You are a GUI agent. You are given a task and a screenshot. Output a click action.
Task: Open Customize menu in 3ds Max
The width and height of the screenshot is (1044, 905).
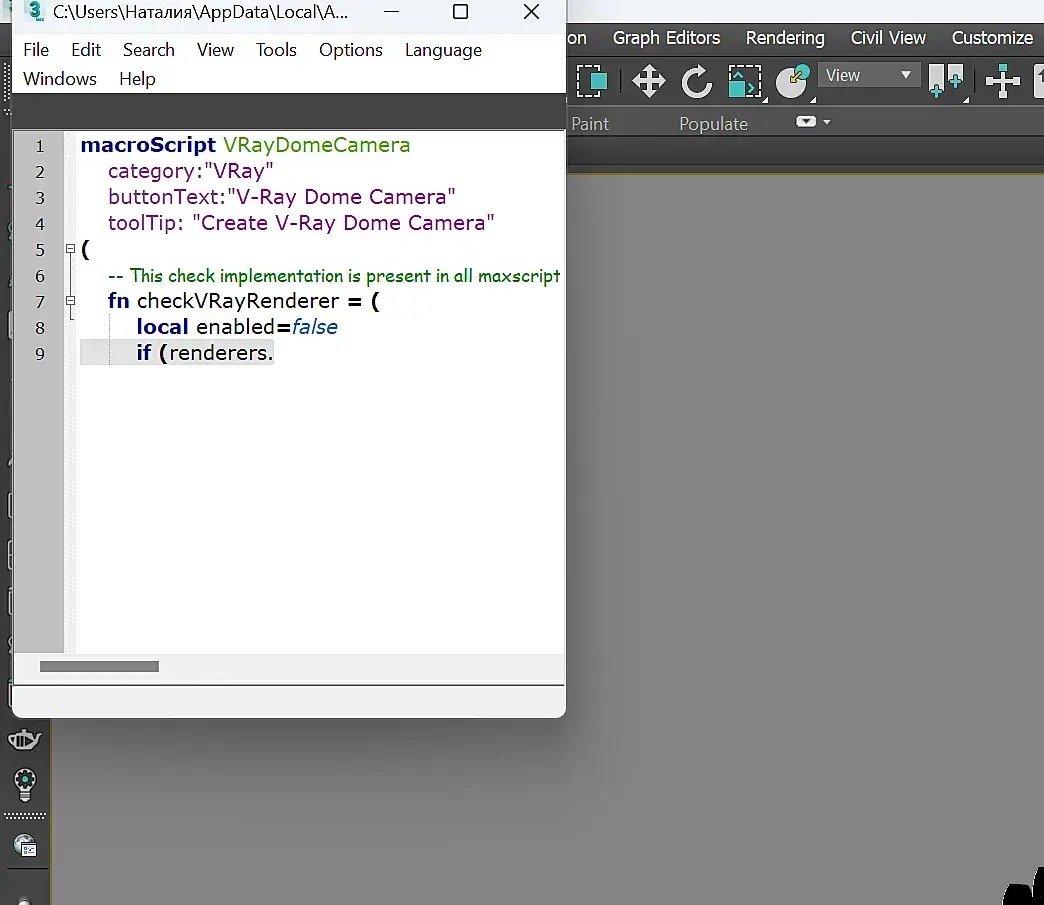click(992, 38)
